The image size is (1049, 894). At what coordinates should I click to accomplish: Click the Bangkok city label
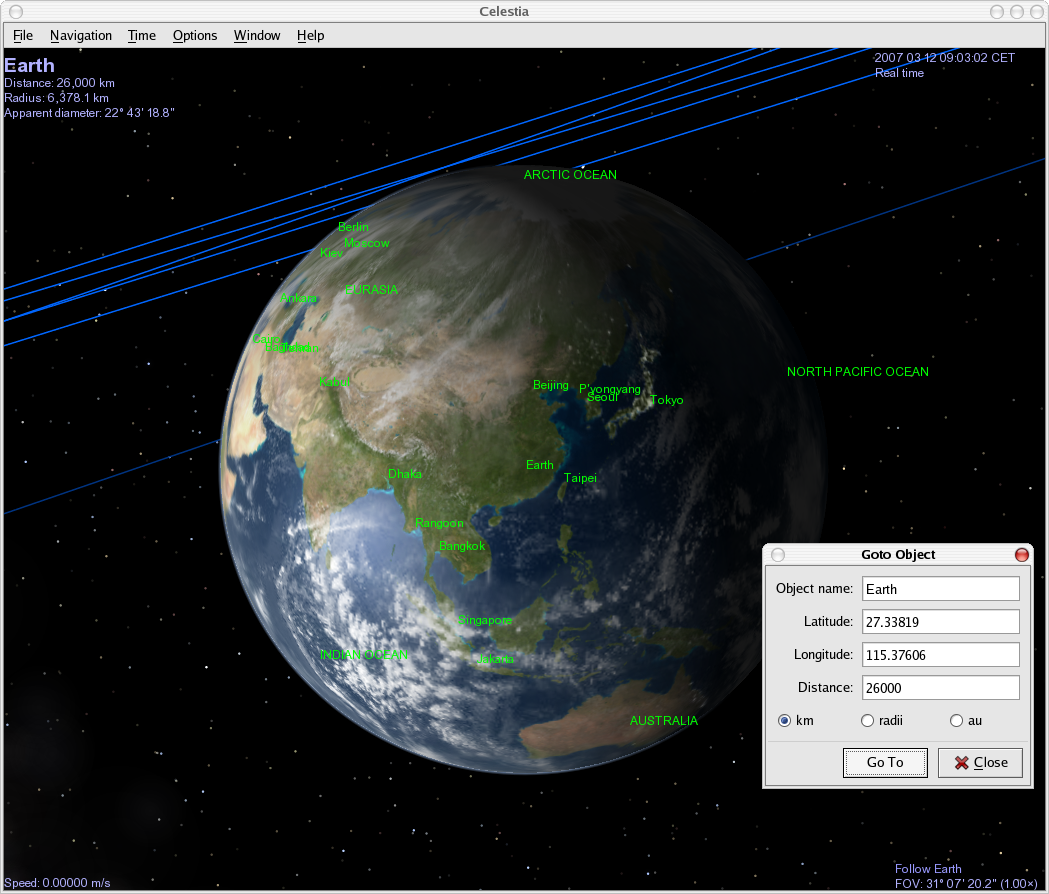click(x=462, y=546)
